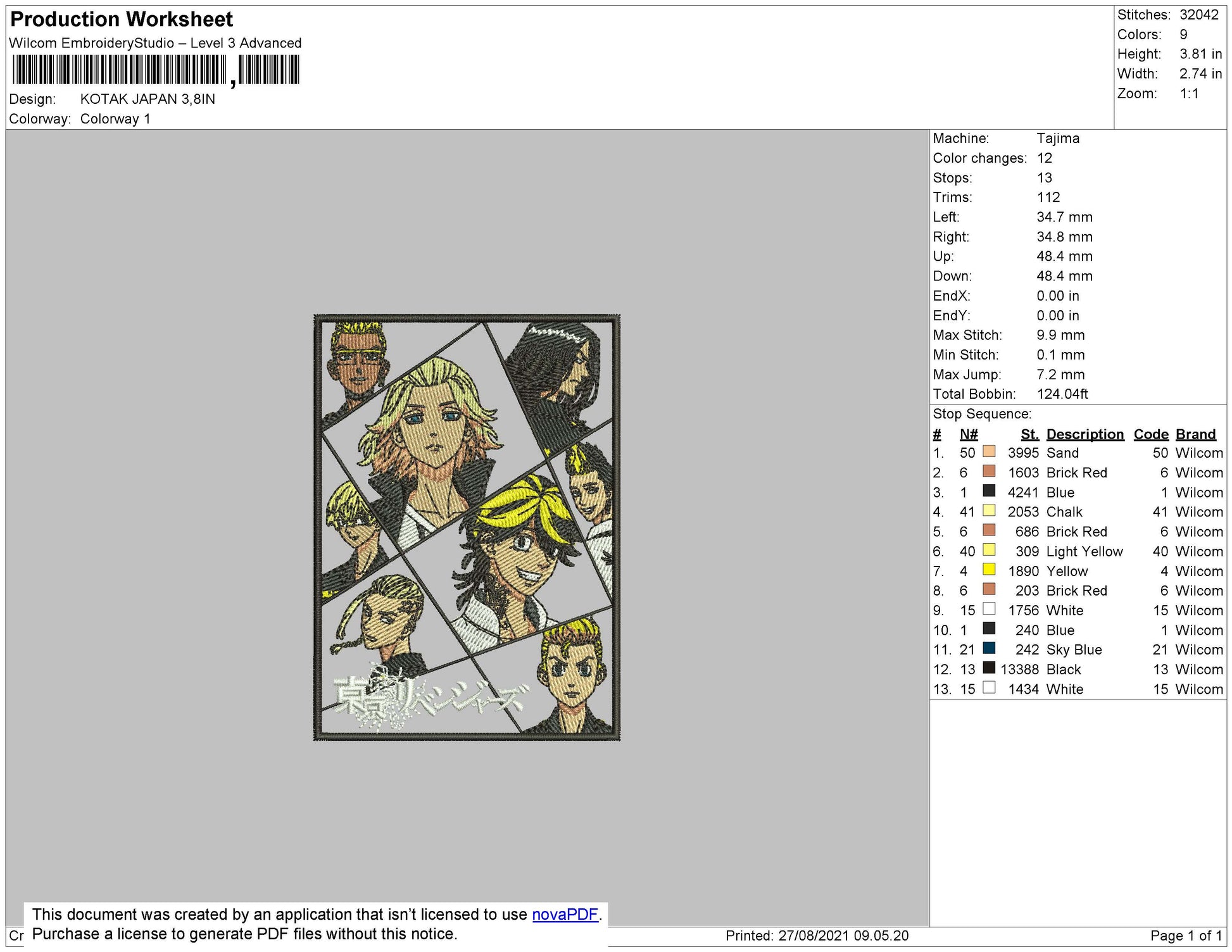Click the Stop Sequence heading

coord(981,414)
